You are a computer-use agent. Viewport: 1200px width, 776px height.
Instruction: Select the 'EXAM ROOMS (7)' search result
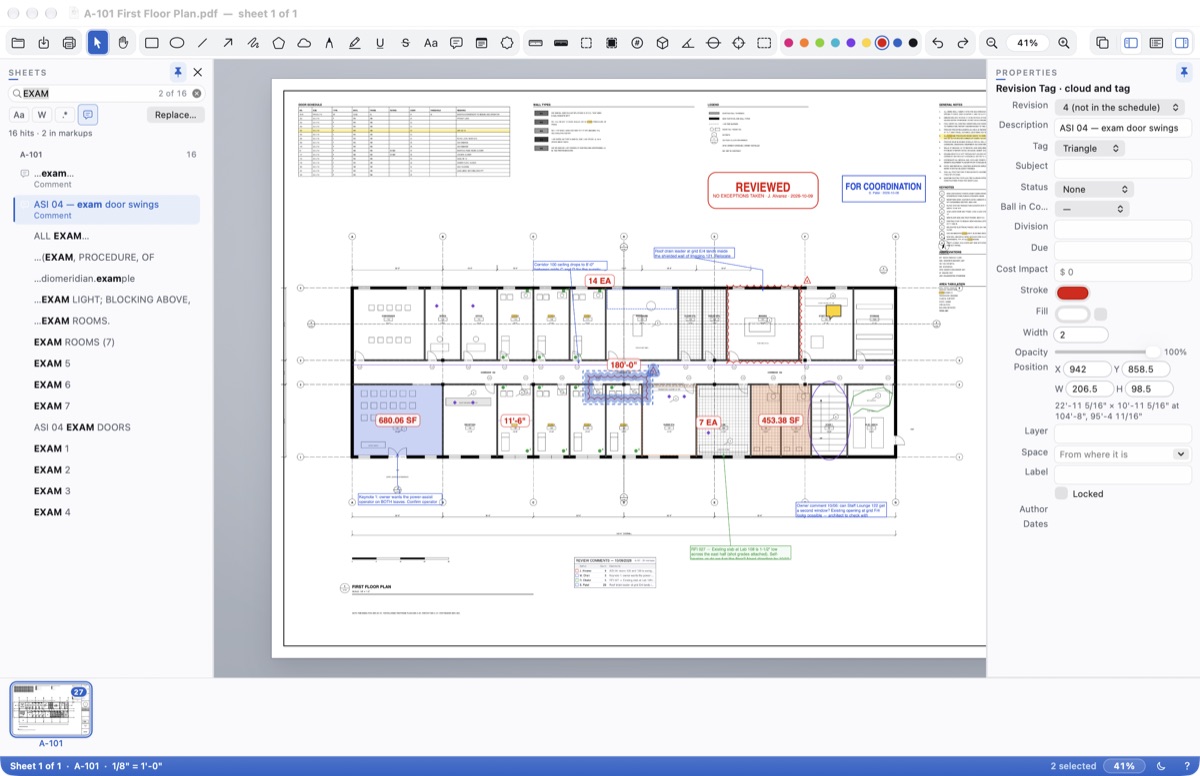click(x=74, y=342)
